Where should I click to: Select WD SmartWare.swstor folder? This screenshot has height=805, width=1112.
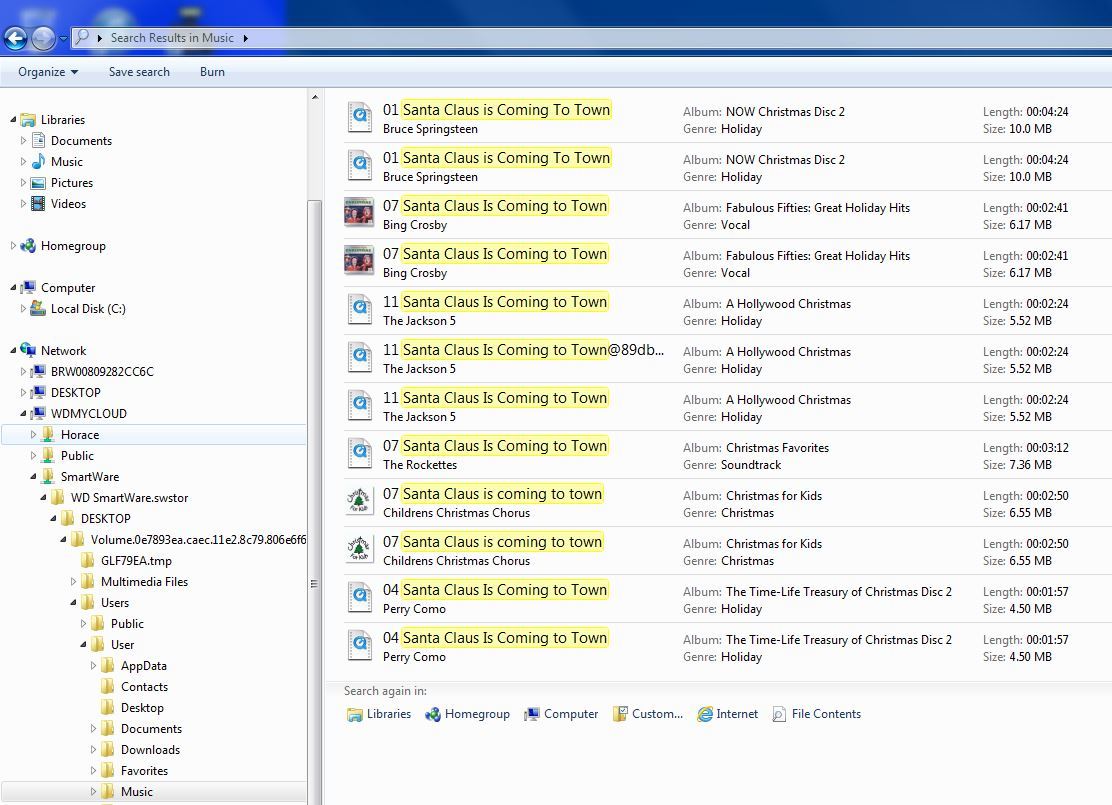point(129,497)
